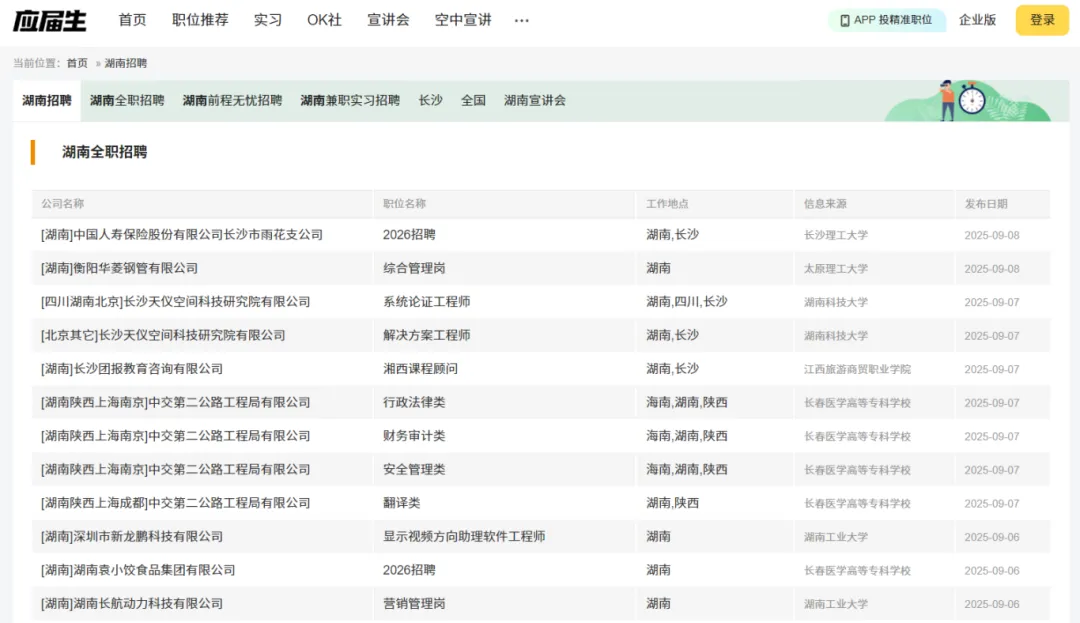Image resolution: width=1080 pixels, height=623 pixels.
Task: Open the 全国 tab
Action: [473, 101]
